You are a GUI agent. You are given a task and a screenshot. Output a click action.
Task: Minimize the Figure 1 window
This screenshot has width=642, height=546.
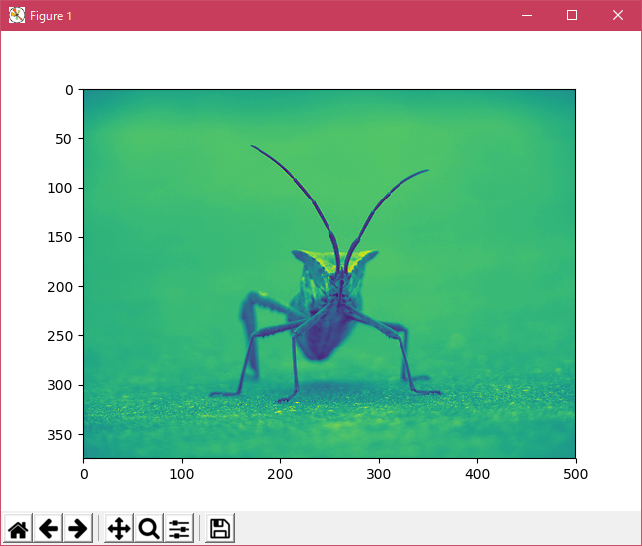(527, 16)
